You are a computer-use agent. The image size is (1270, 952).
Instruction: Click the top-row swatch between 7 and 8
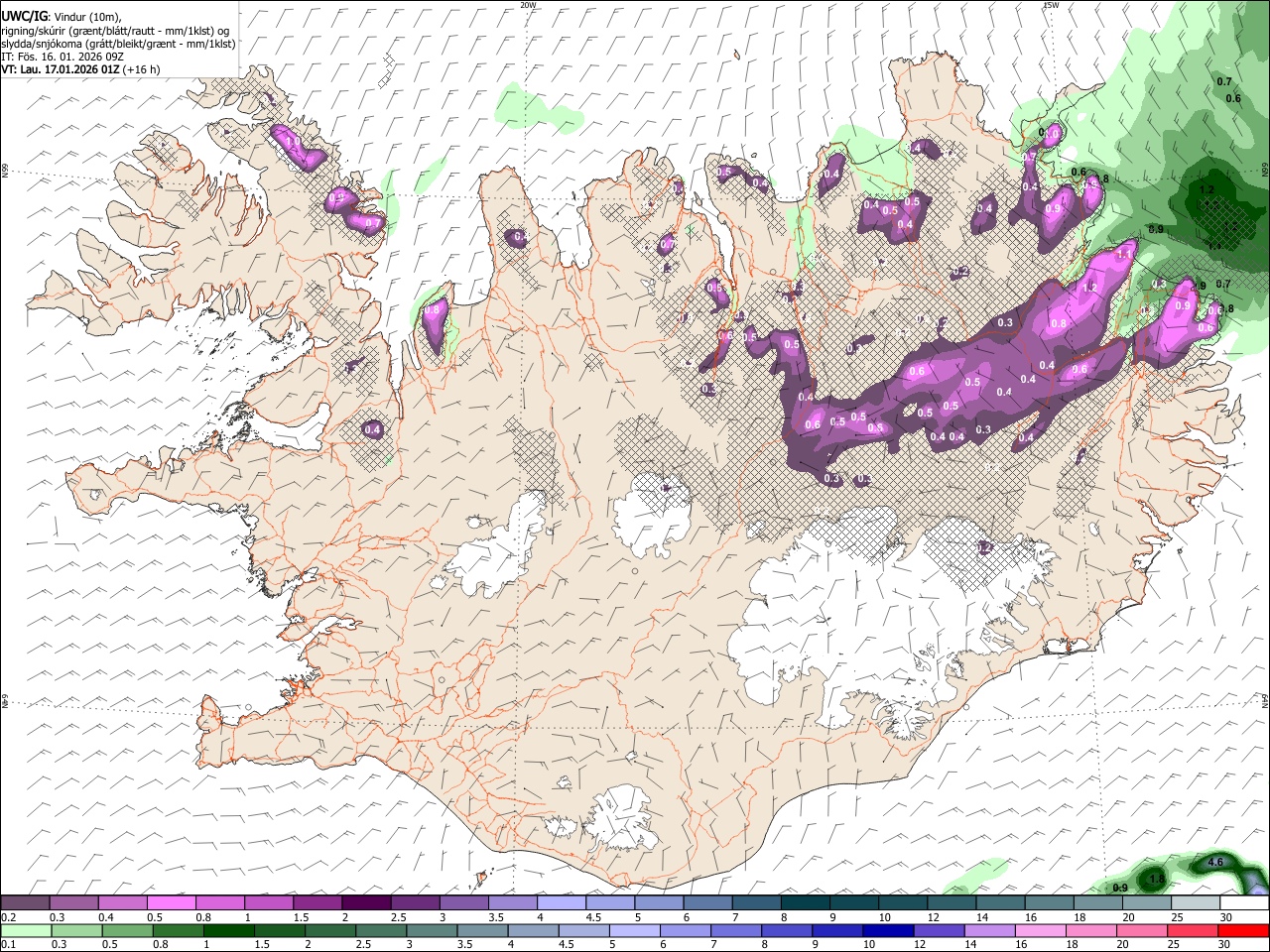756,902
